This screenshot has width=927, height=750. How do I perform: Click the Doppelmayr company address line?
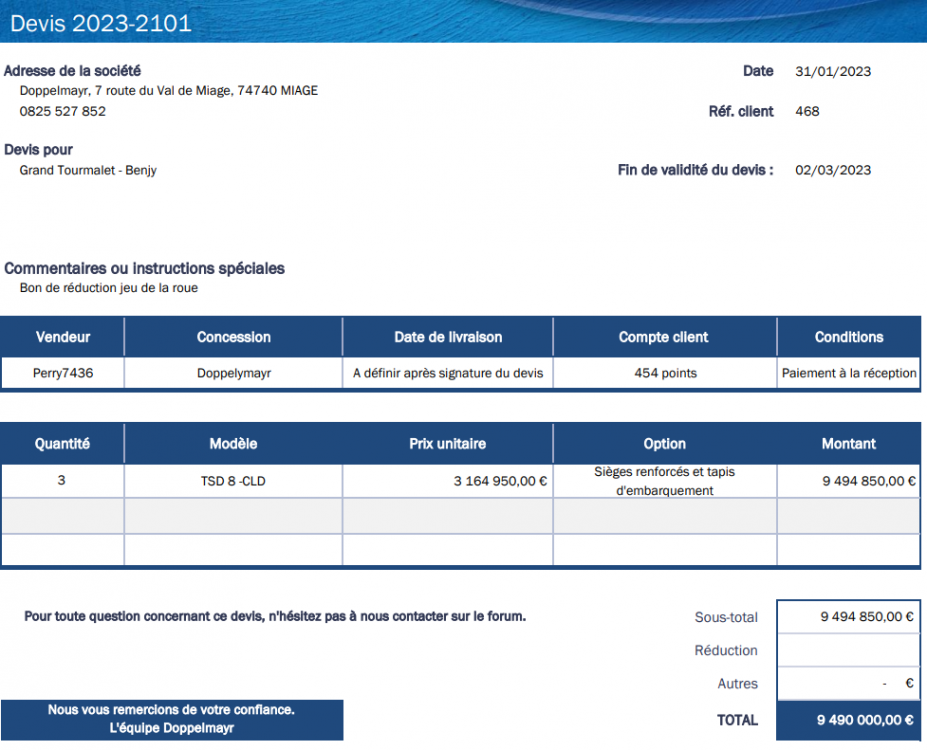tap(168, 91)
